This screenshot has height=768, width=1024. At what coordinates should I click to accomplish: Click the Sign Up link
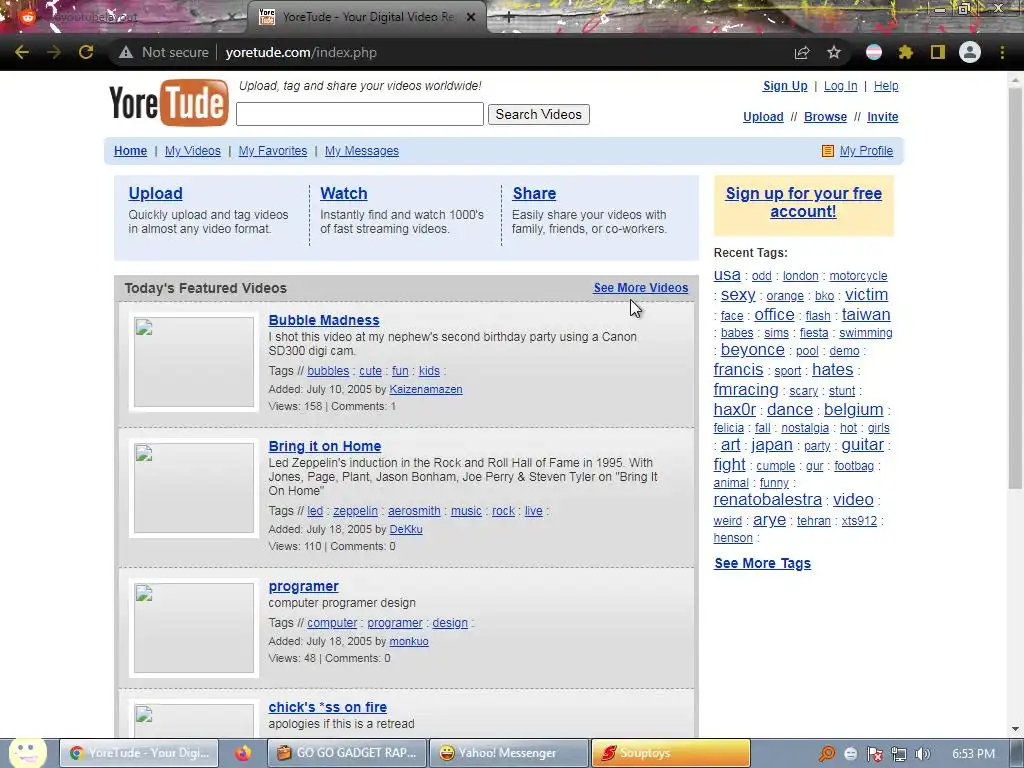[x=785, y=86]
